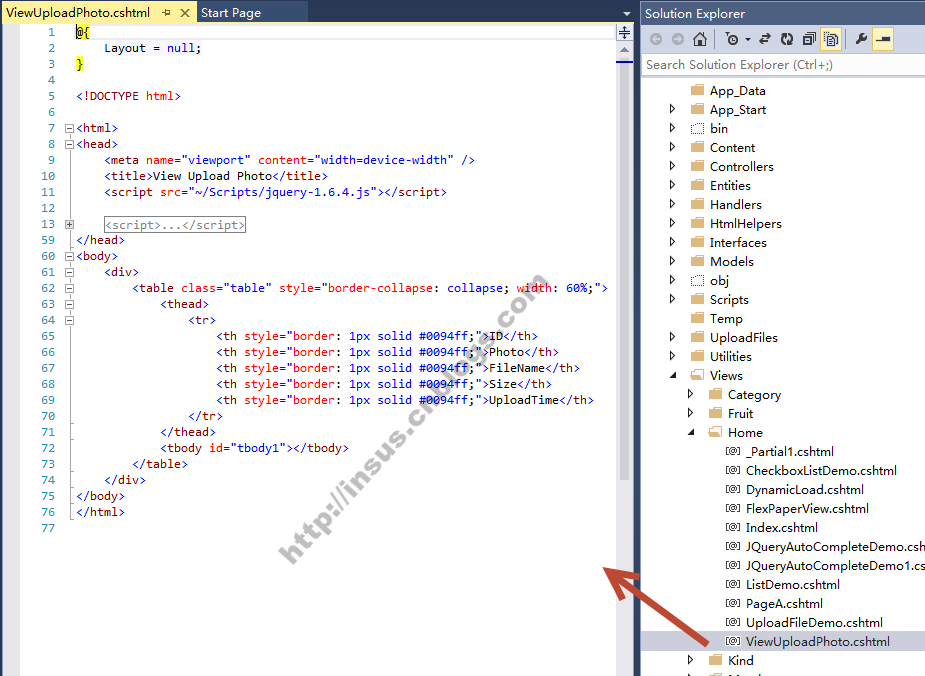
Task: Collapse the tr outlining on line 64
Action: (x=69, y=320)
